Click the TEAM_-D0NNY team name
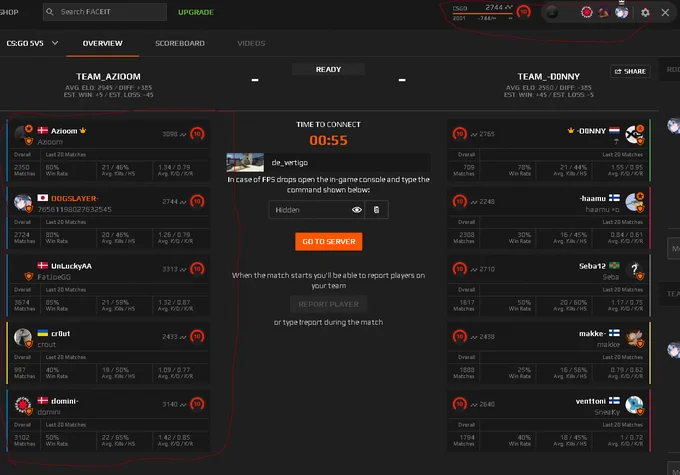The height and width of the screenshot is (475, 680). point(549,77)
